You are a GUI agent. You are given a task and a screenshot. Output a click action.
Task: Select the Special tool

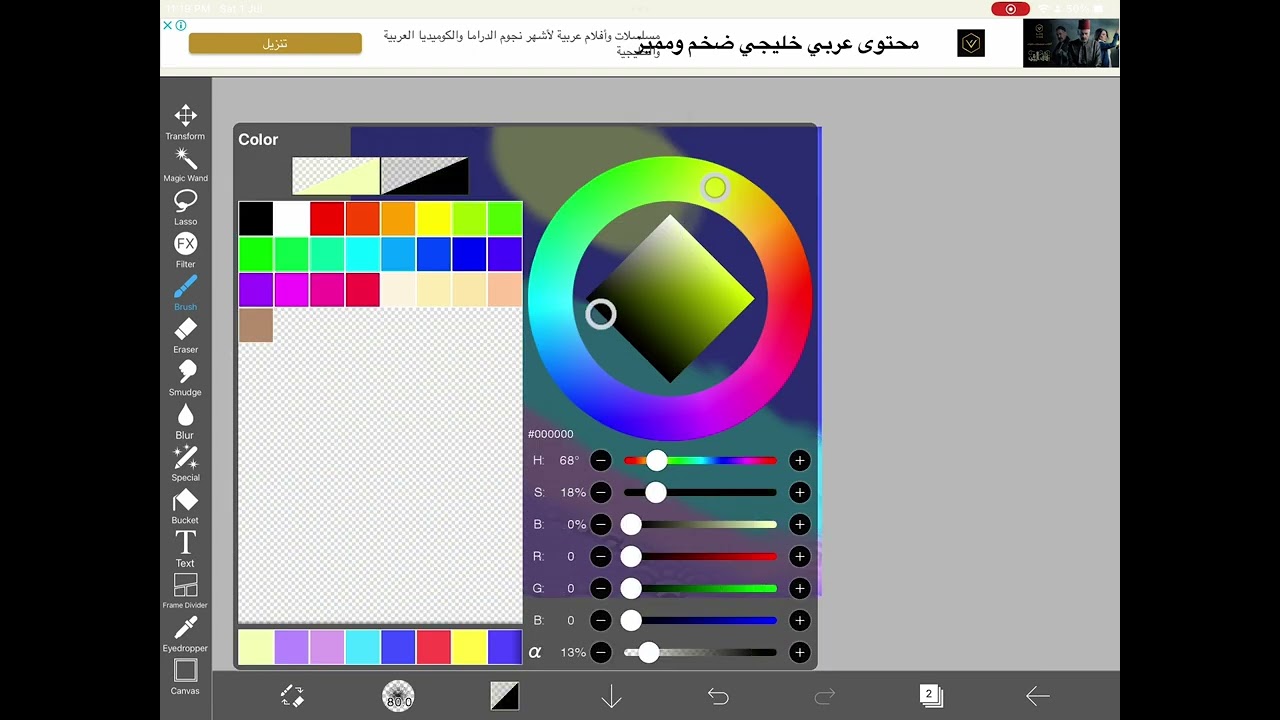pyautogui.click(x=185, y=465)
